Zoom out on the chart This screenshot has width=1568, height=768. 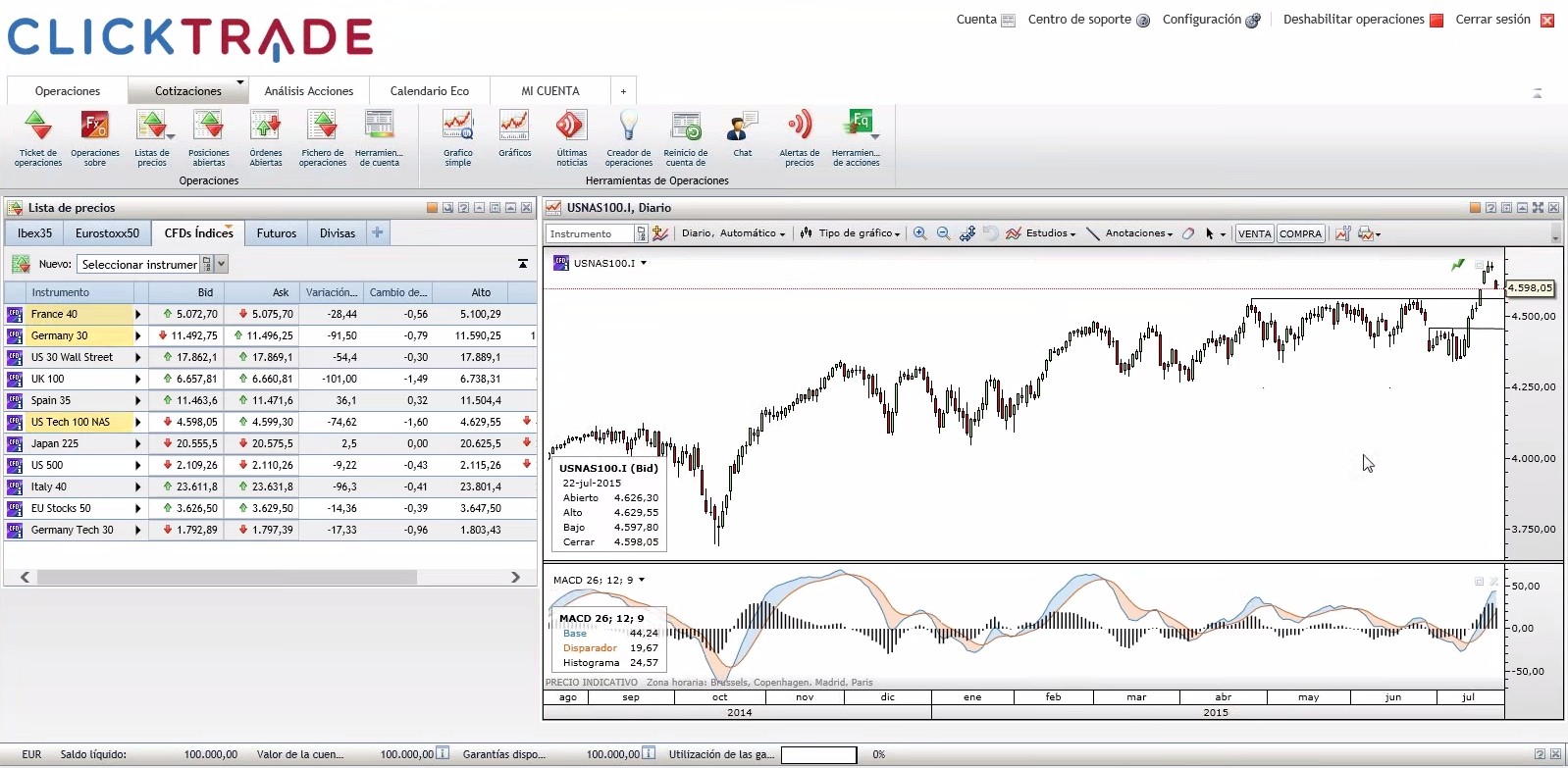943,233
